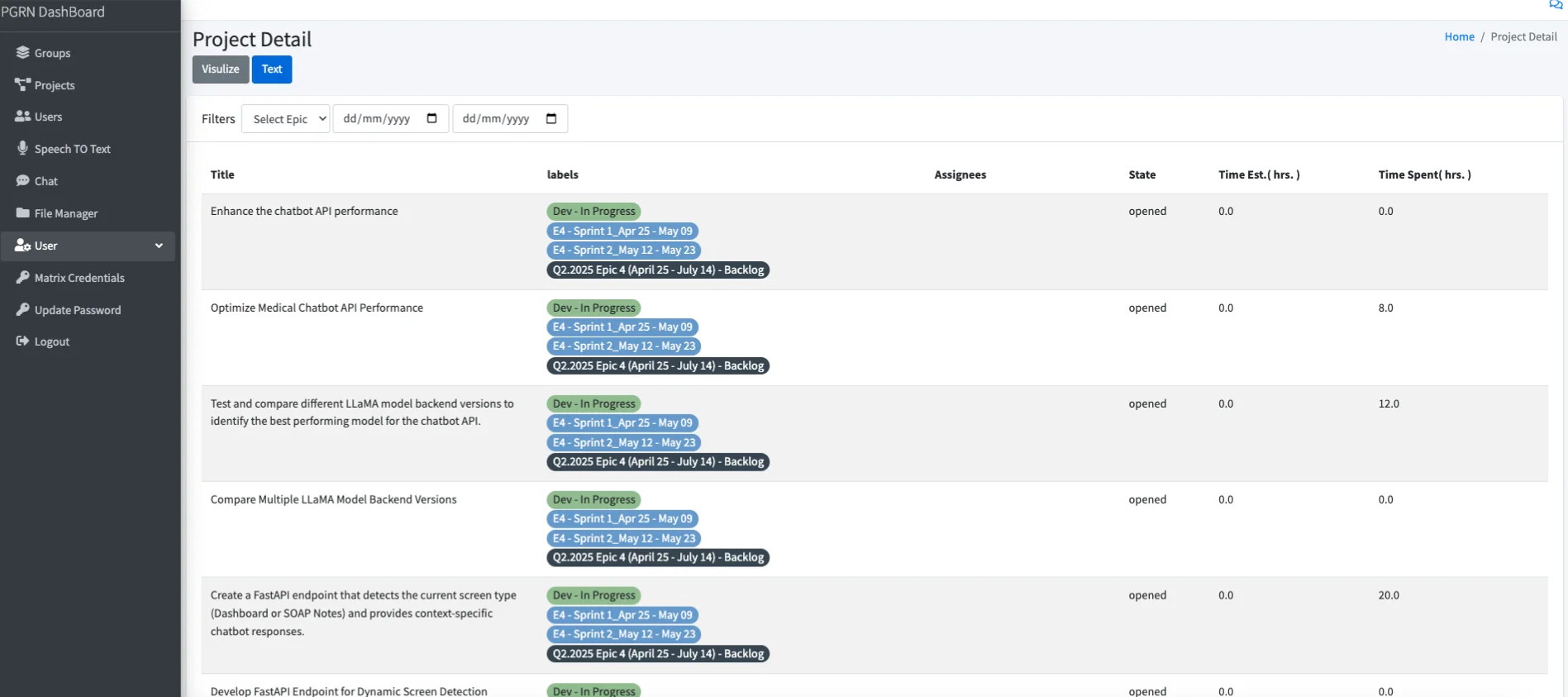Open calendar picker on second date field
1568x697 pixels.
tap(551, 119)
